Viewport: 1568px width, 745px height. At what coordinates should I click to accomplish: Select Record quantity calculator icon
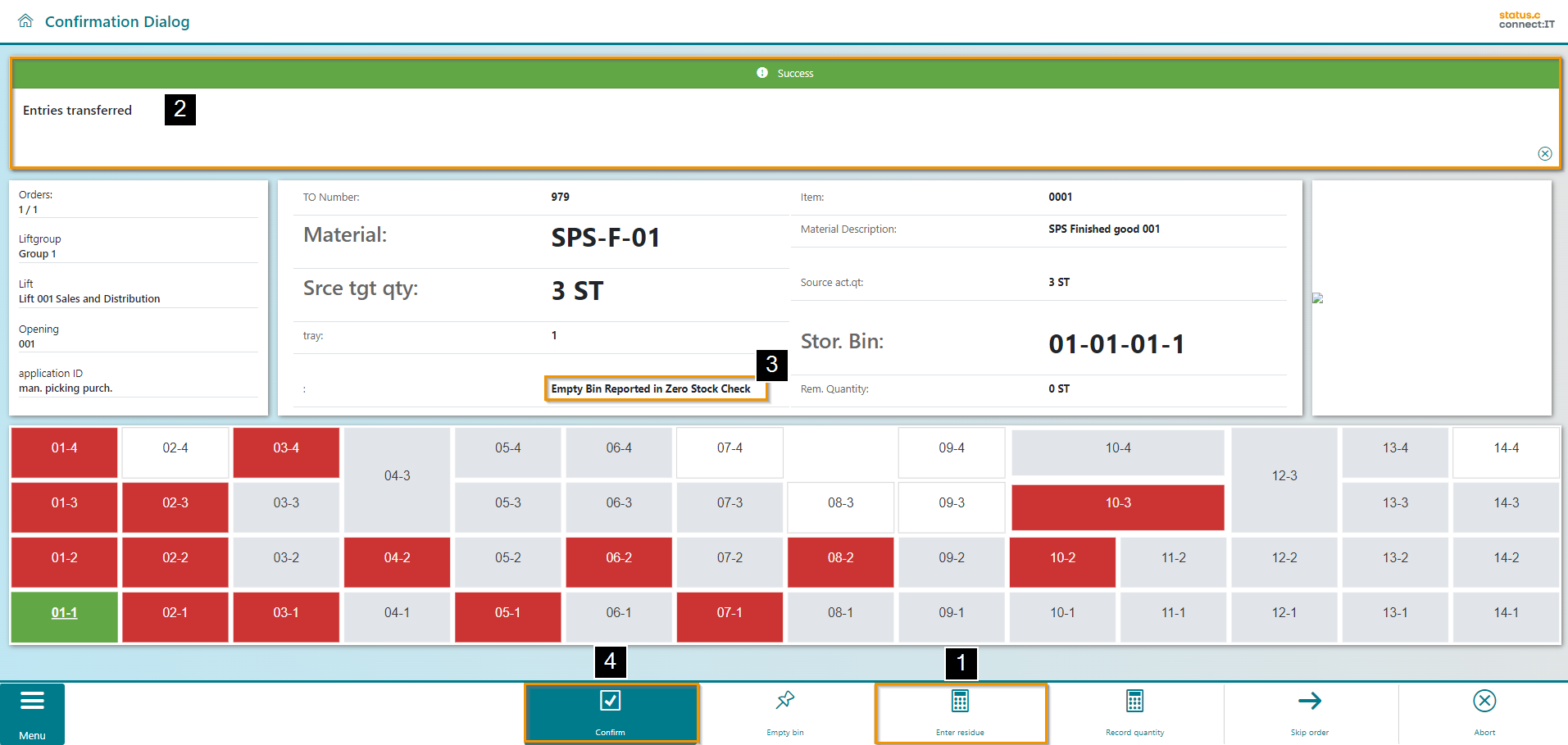(x=1134, y=702)
